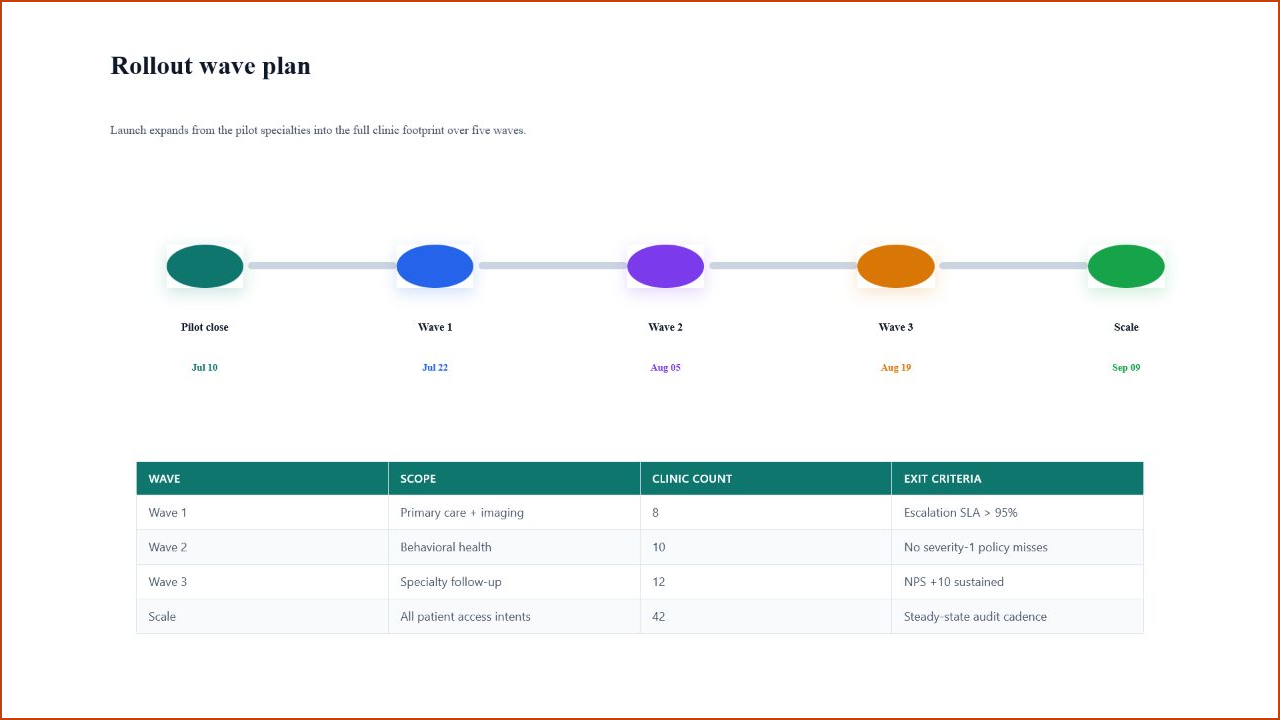
Task: Select the 'Aug 05' date text
Action: coord(666,367)
